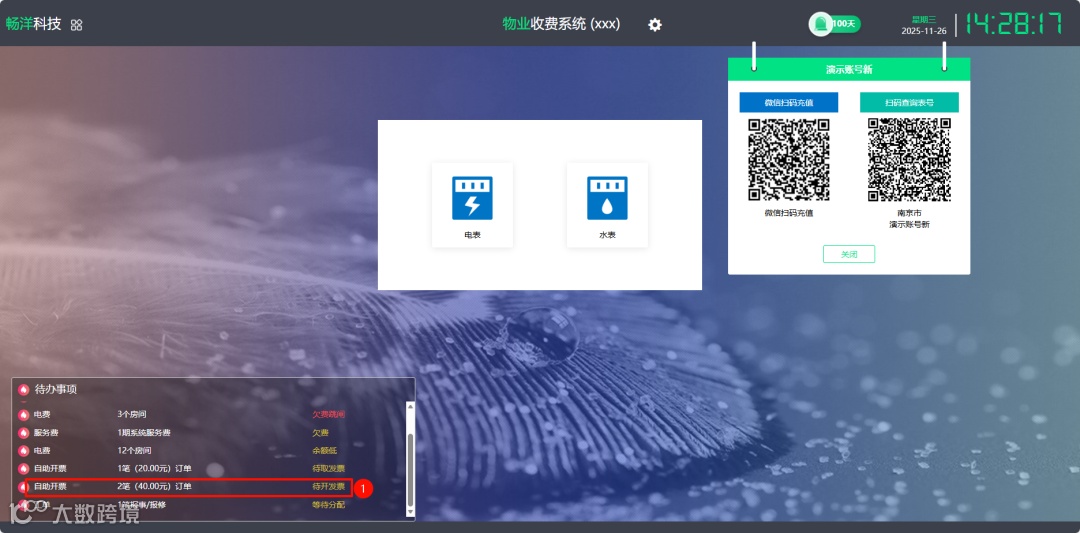Click the 3个房间 text
The image size is (1080, 533).
point(132,415)
